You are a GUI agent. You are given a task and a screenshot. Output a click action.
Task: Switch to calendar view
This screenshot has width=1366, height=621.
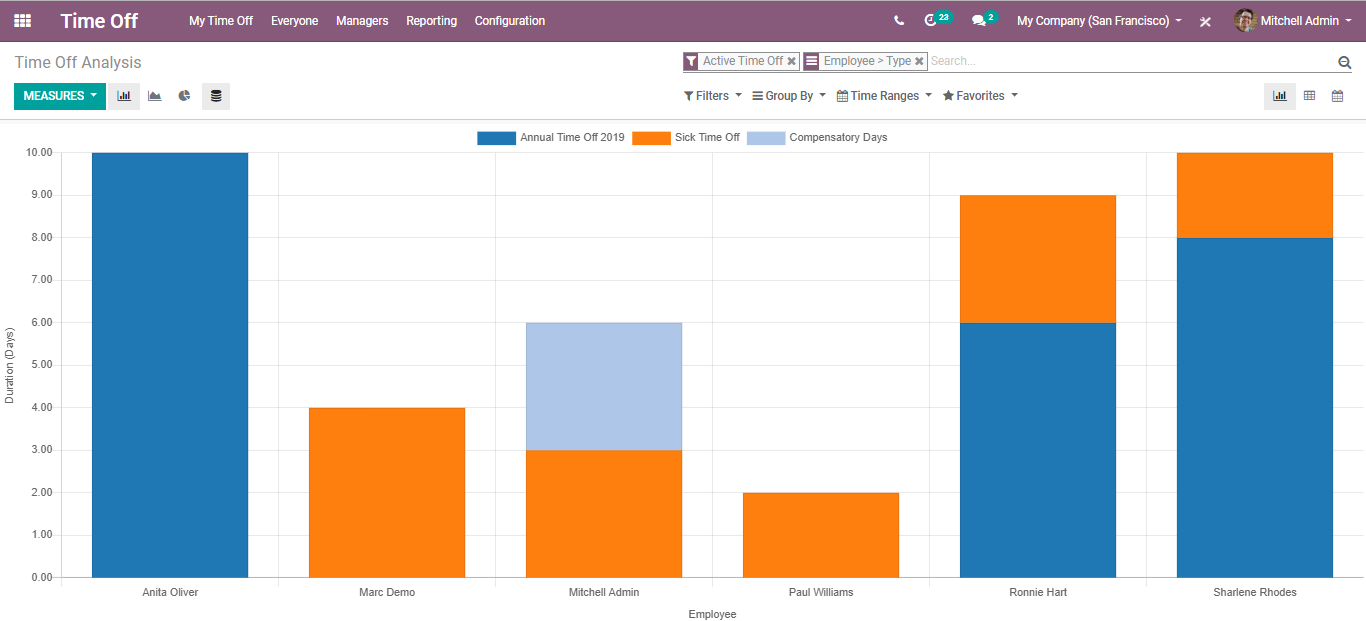(x=1337, y=96)
